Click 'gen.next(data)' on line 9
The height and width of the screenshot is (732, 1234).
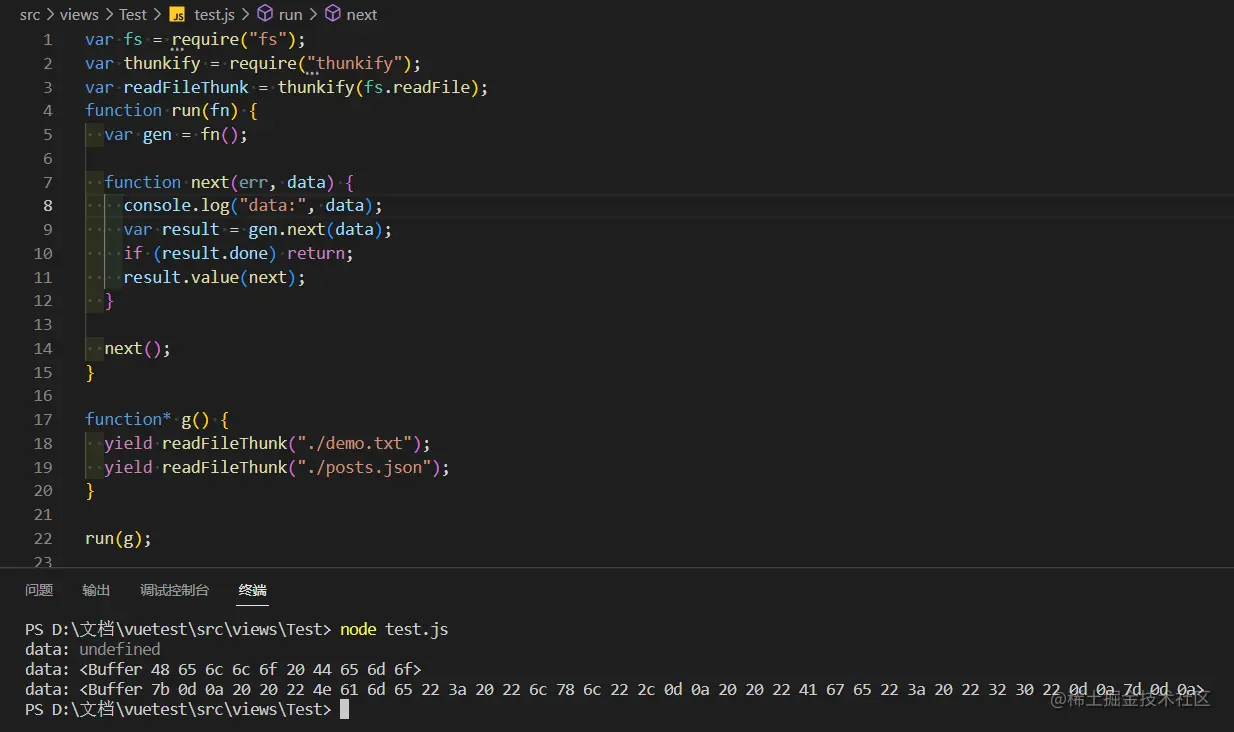pos(316,230)
